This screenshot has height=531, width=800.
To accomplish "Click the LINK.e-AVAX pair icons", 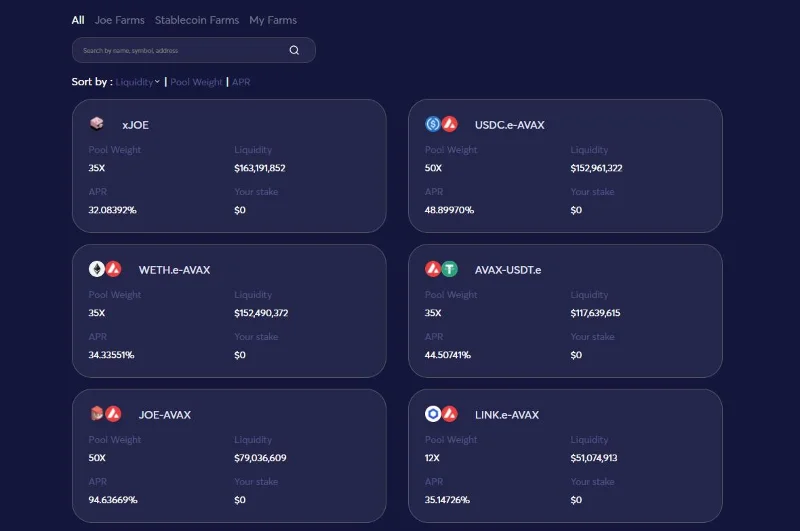I will point(441,414).
